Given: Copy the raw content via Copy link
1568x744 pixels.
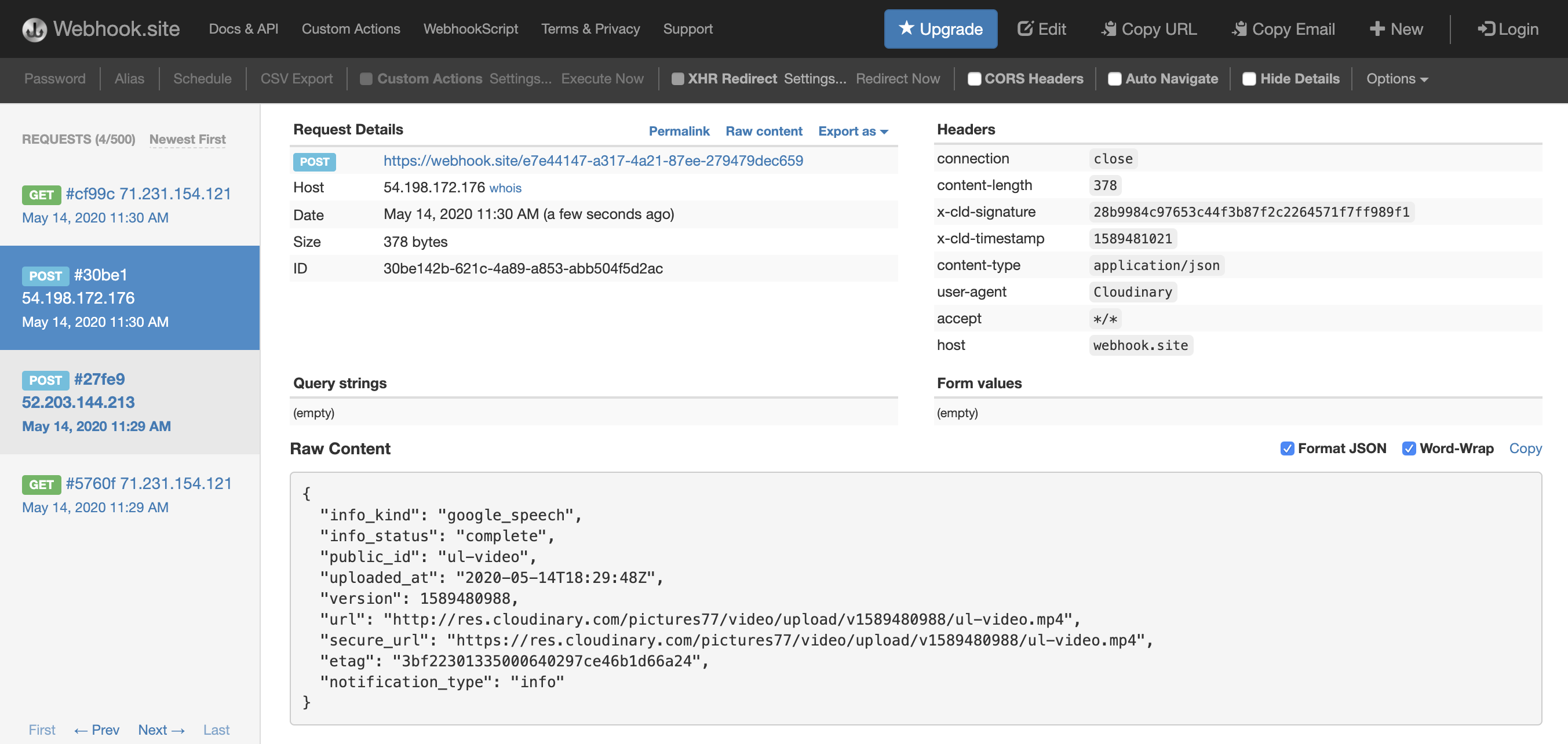Looking at the screenshot, I should (1525, 448).
